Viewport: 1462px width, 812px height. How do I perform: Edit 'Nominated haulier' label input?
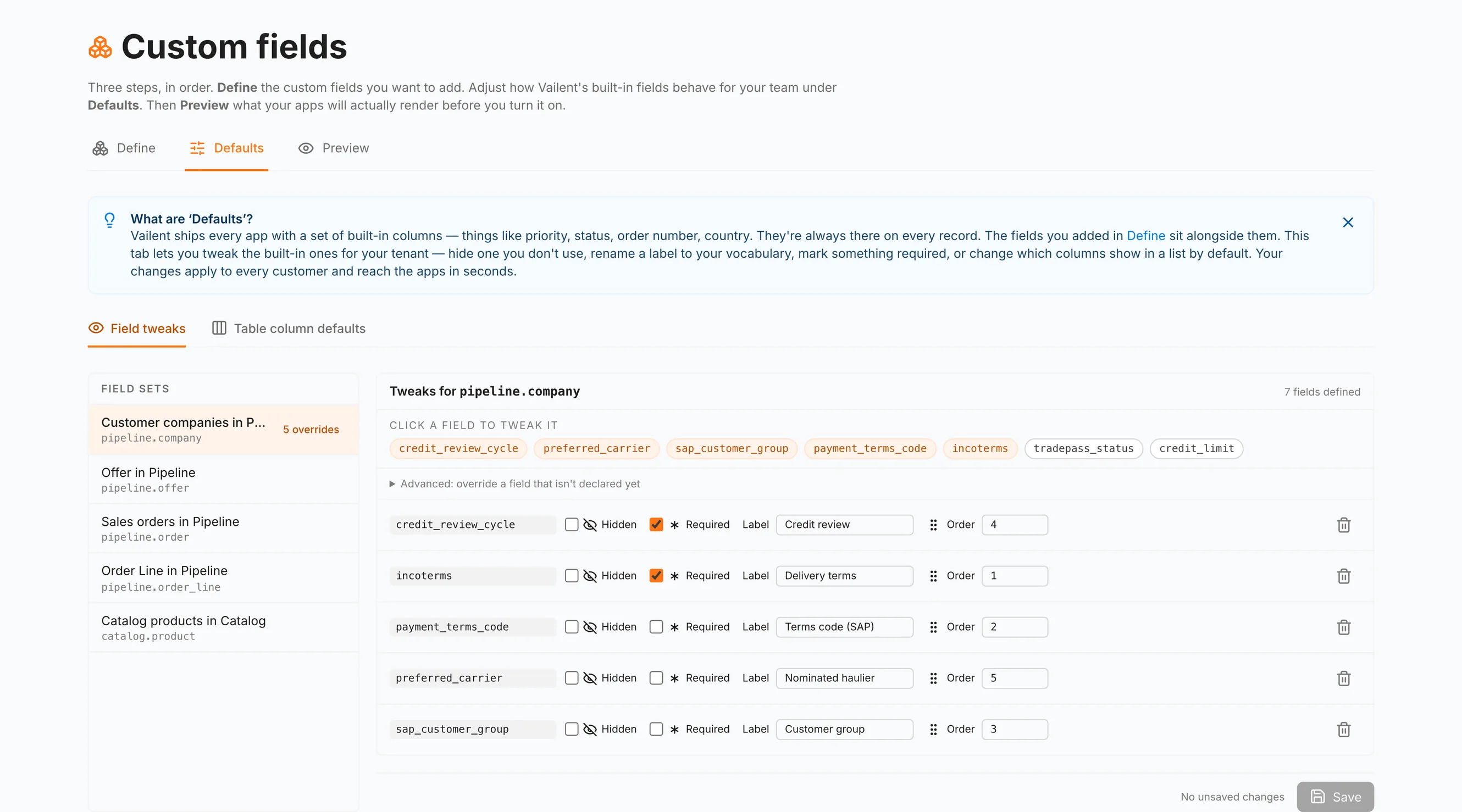[845, 678]
